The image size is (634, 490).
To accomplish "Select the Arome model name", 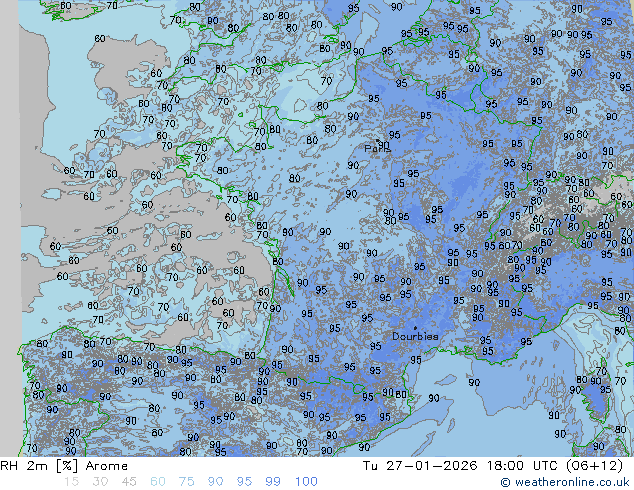I will 106,466.
